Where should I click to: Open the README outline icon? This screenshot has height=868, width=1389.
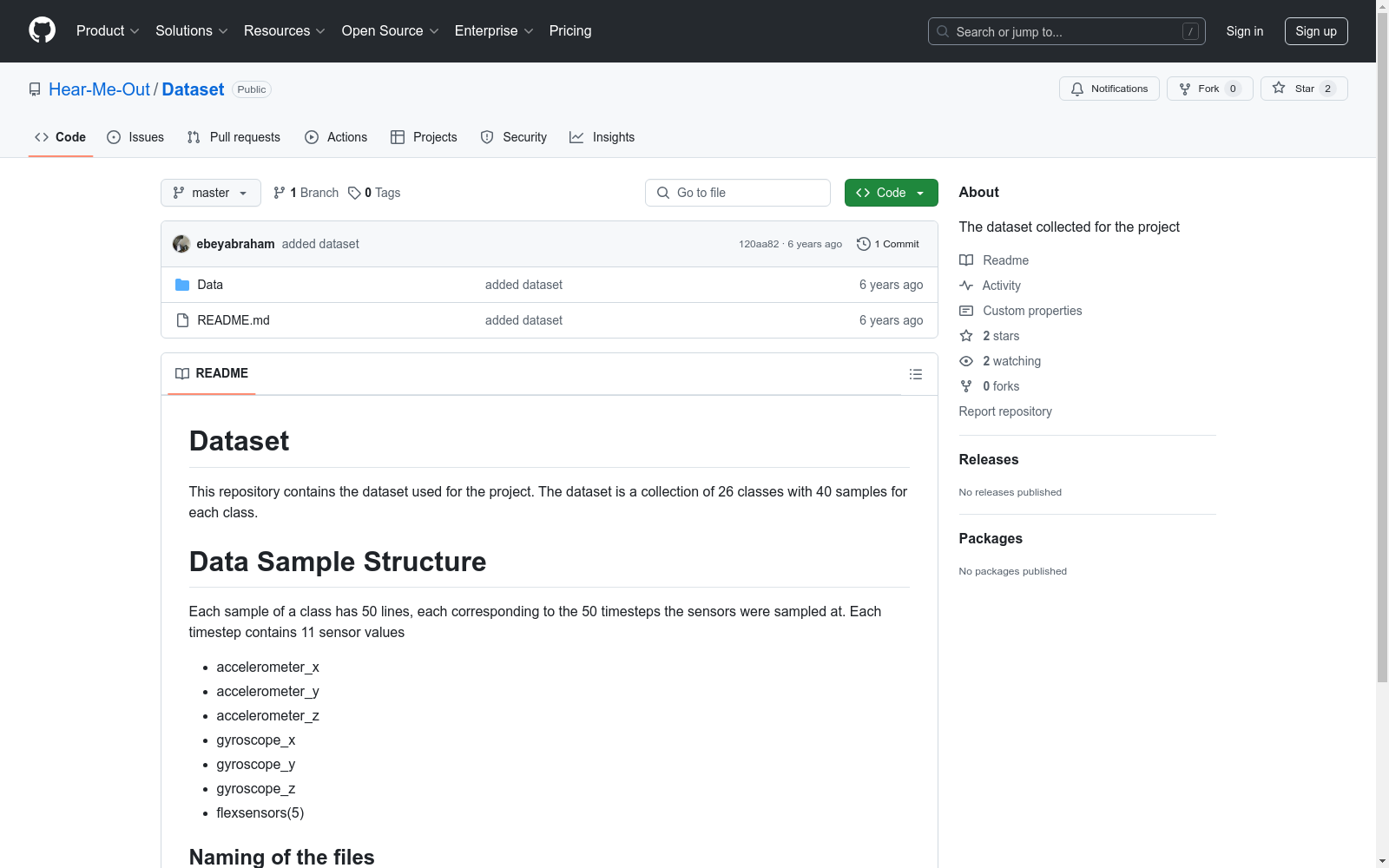pos(915,374)
